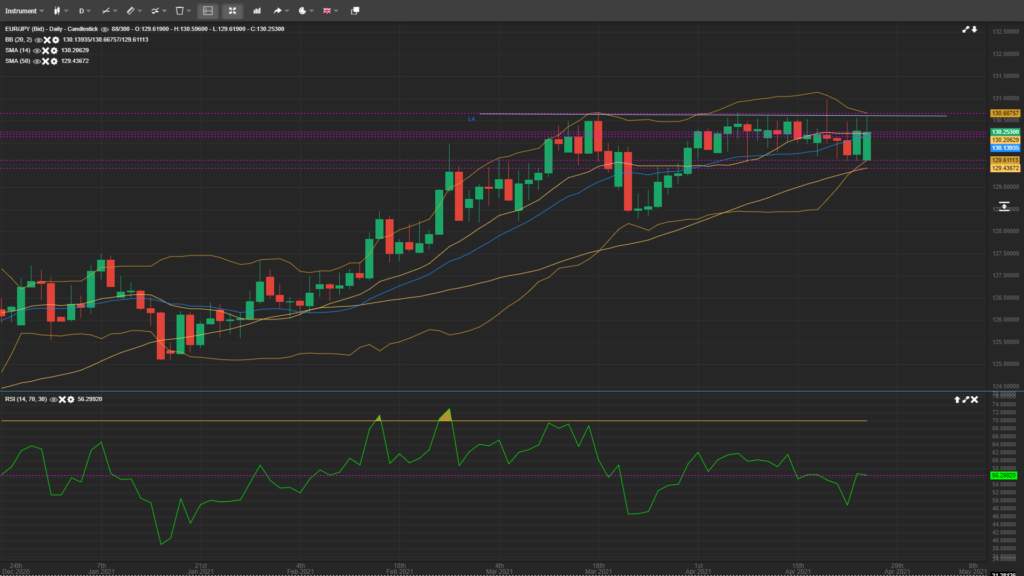Screen dimensions: 1024x576
Task: Click the horizontal resistance line on chart
Action: 712,115
